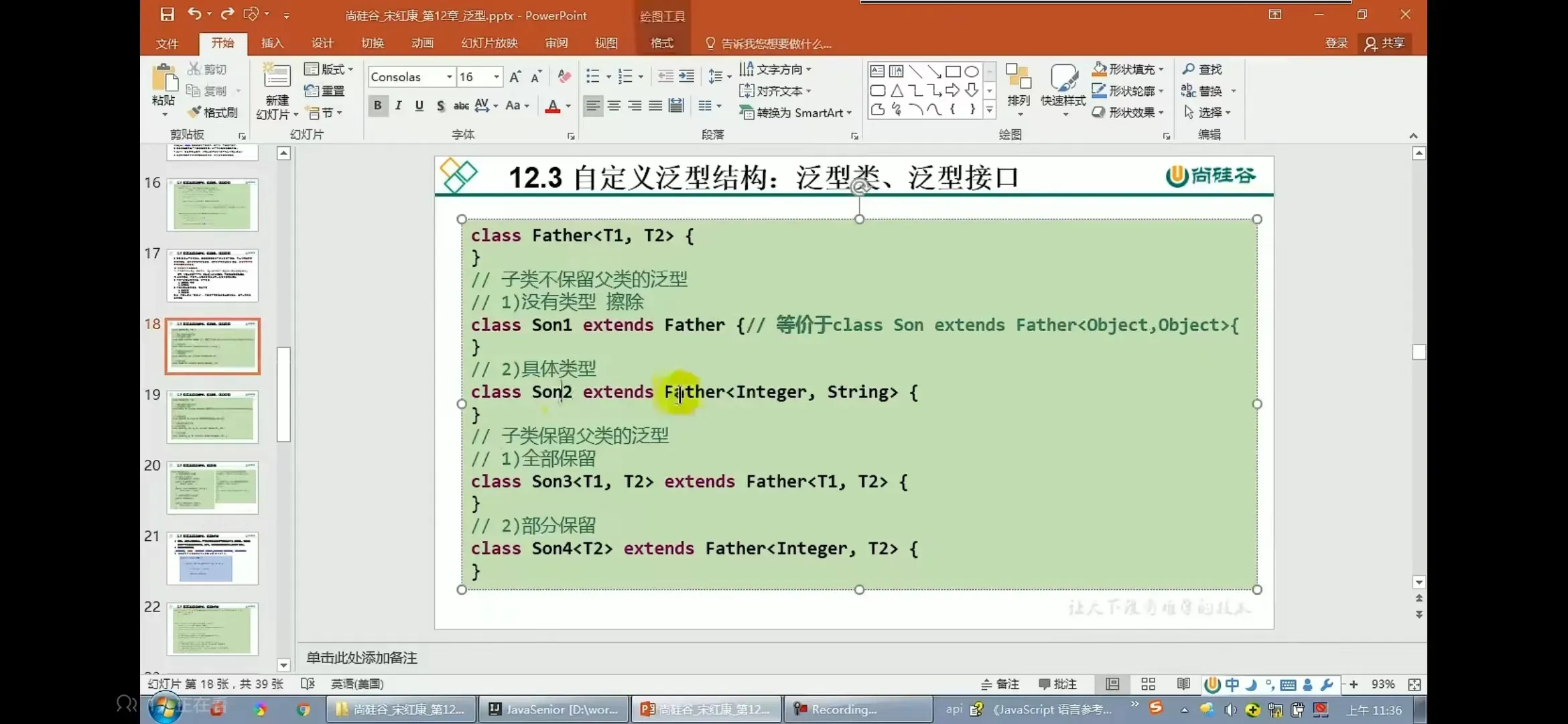Open the font size 16 dropdown
The width and height of the screenshot is (1568, 724).
click(497, 77)
